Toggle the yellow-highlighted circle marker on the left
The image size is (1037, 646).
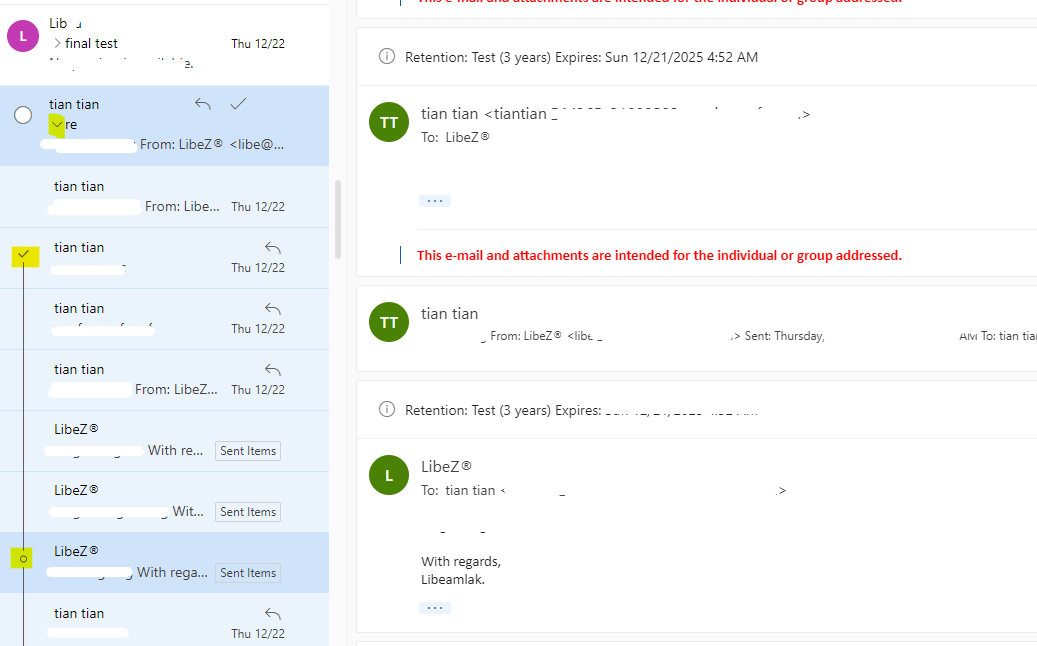tap(22, 558)
